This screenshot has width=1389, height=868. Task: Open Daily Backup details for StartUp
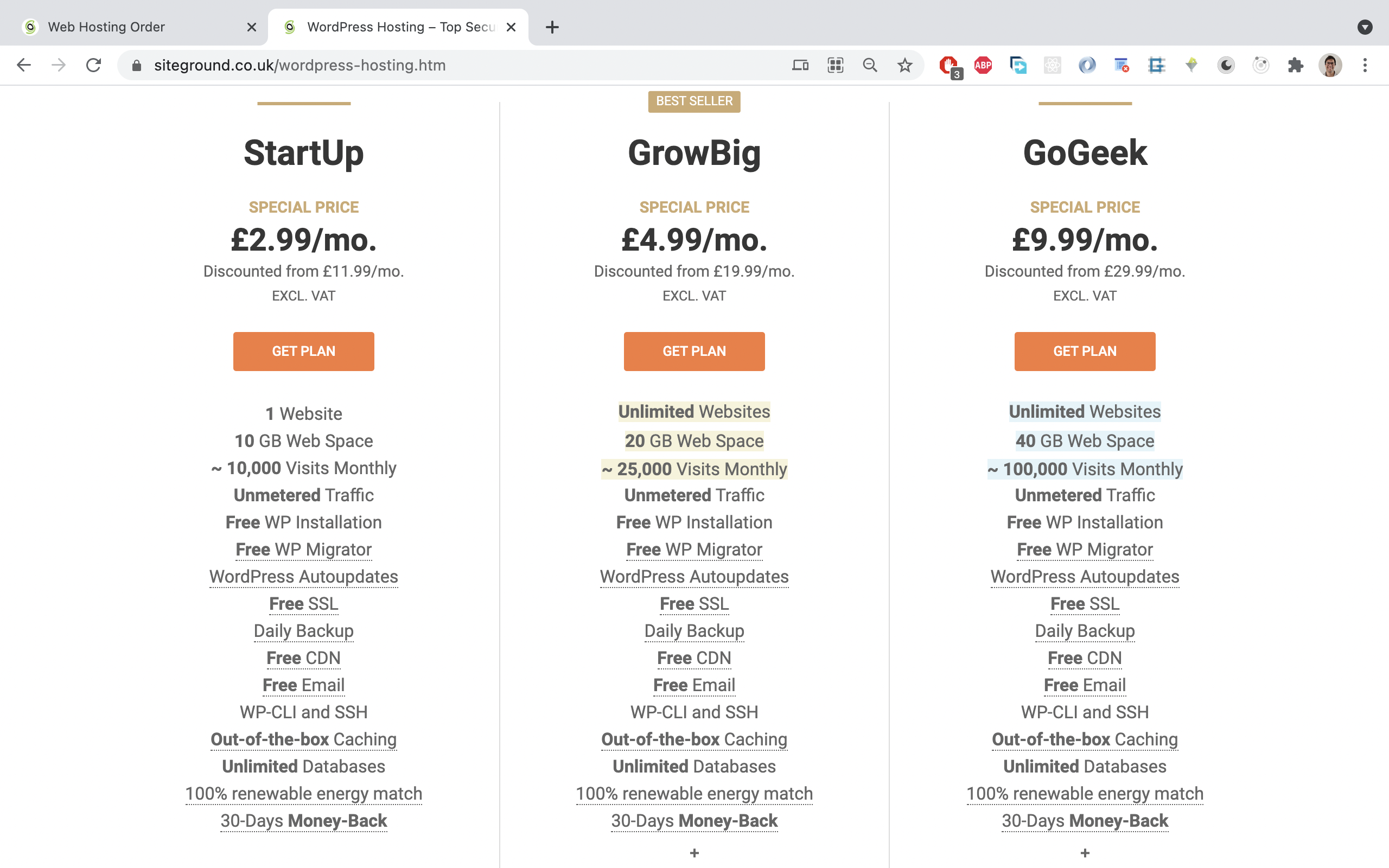pos(304,630)
